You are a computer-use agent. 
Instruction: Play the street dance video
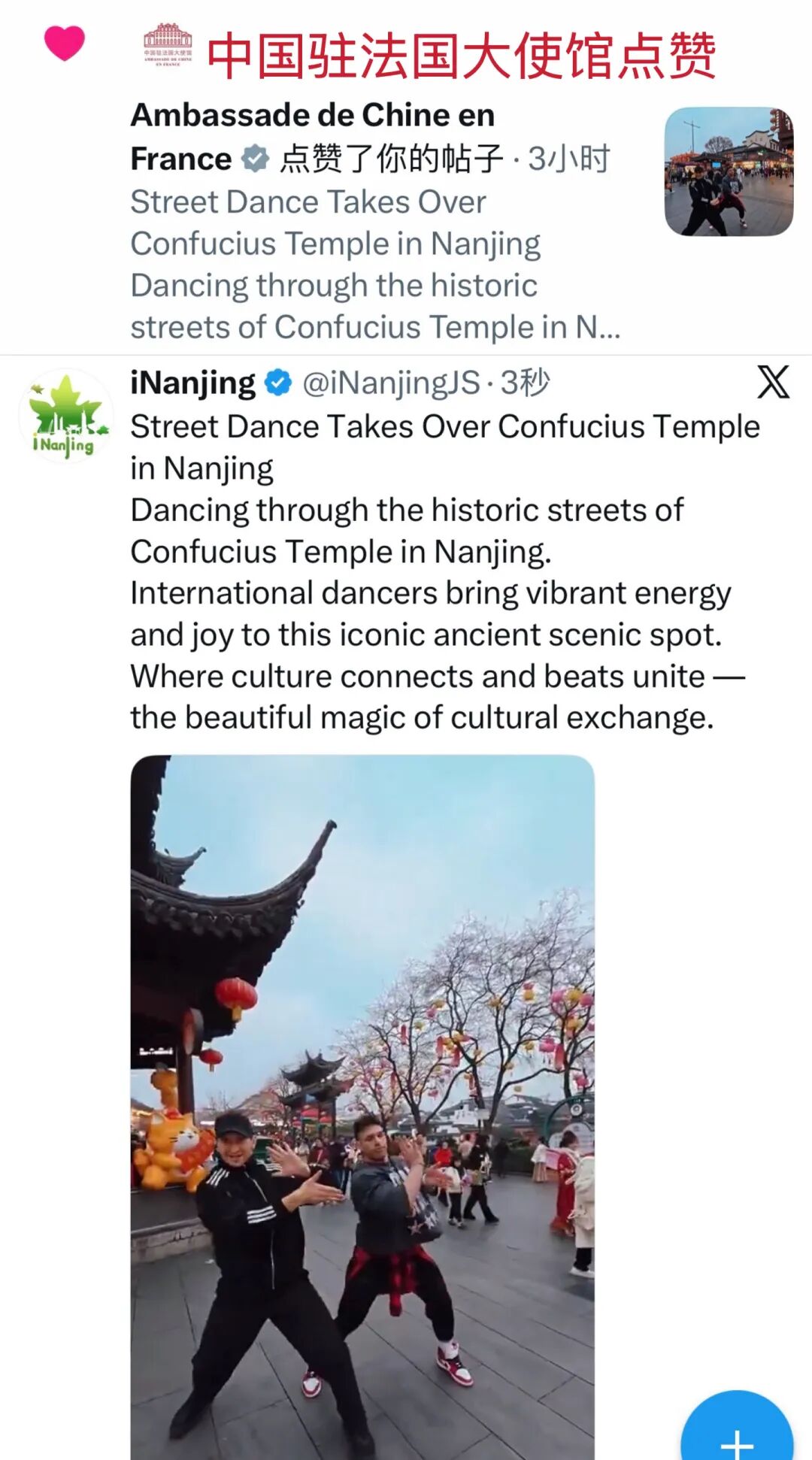[362, 1107]
